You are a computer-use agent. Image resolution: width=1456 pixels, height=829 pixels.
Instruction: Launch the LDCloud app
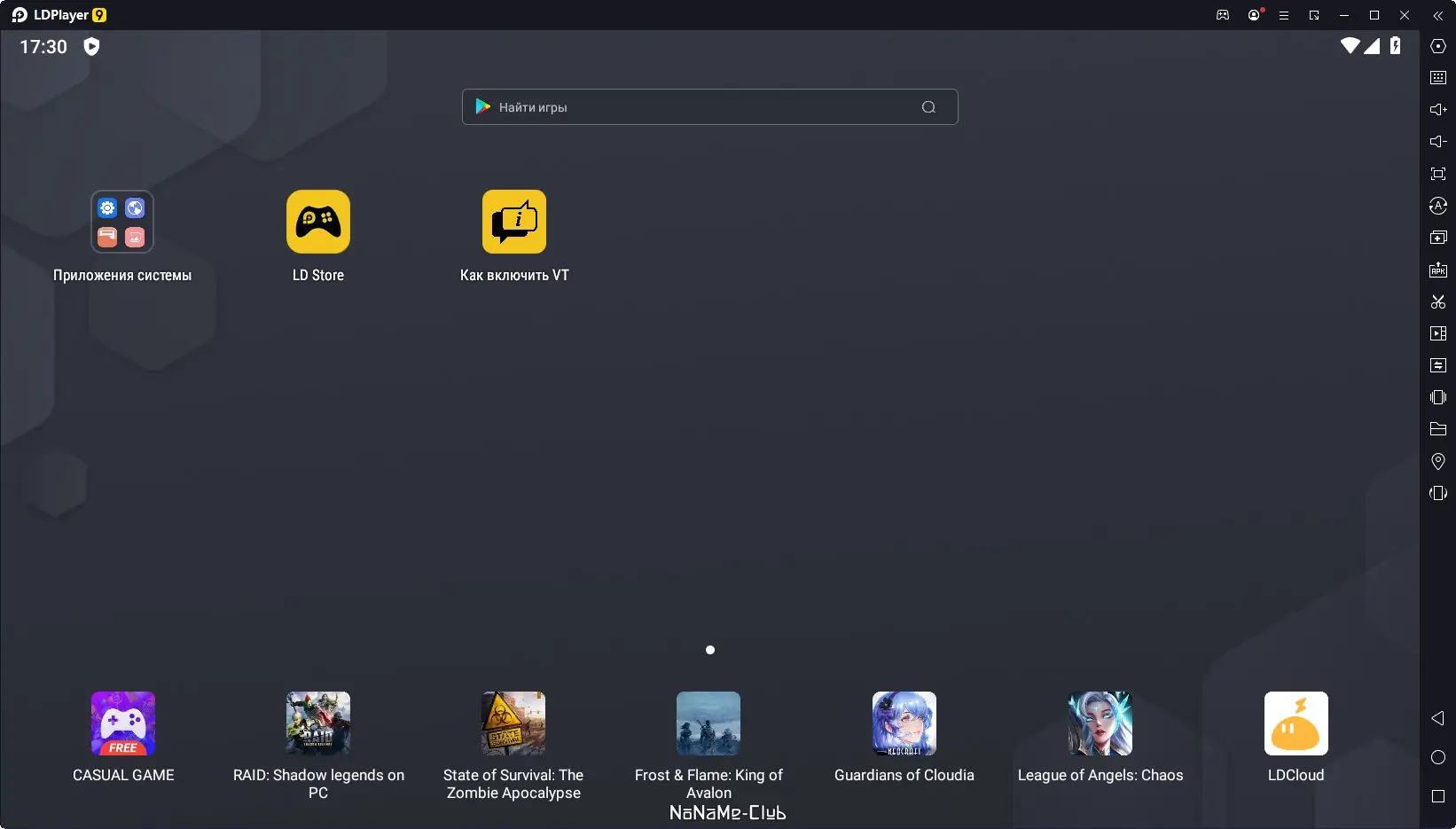click(1296, 723)
